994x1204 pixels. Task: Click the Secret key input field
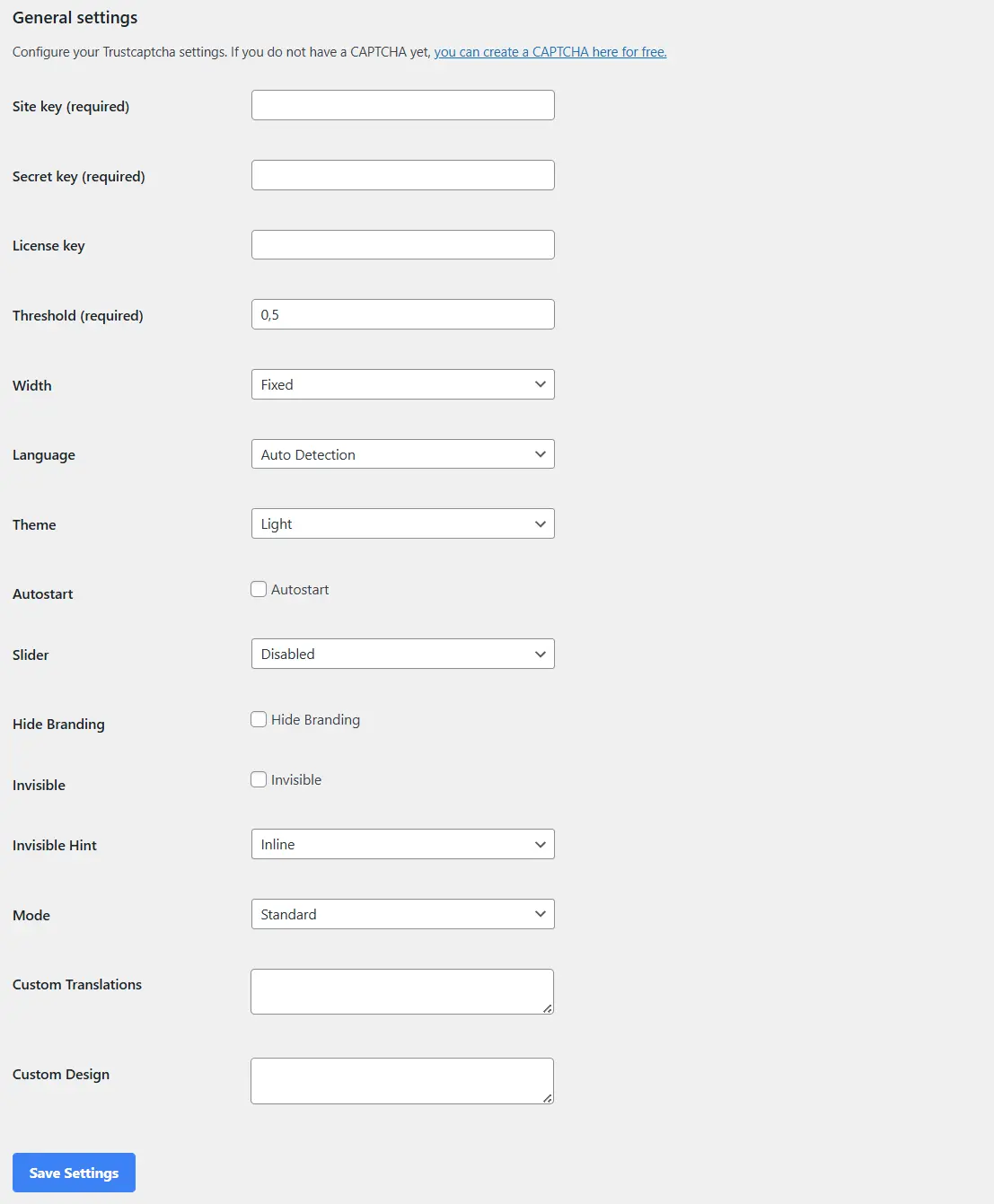[x=402, y=174]
